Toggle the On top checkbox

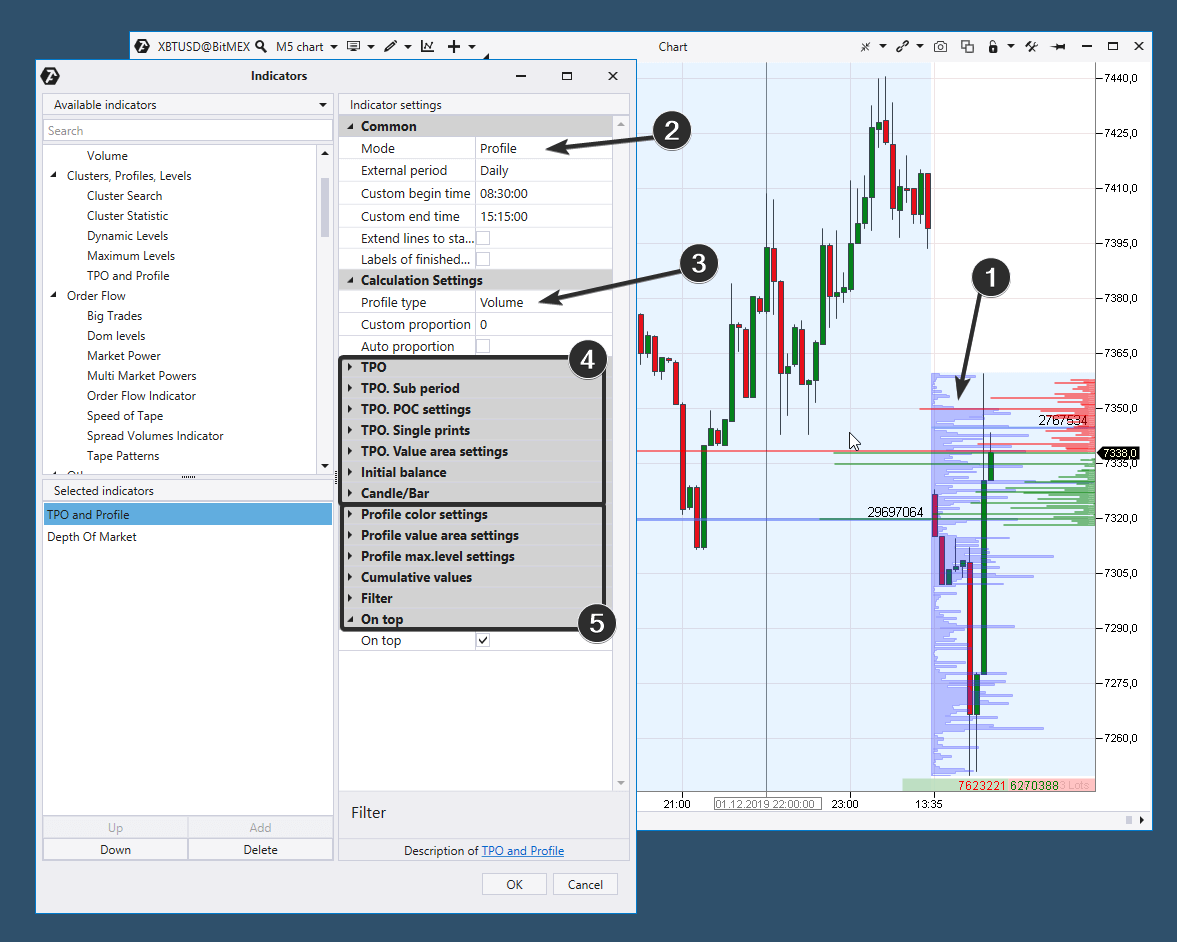point(482,640)
